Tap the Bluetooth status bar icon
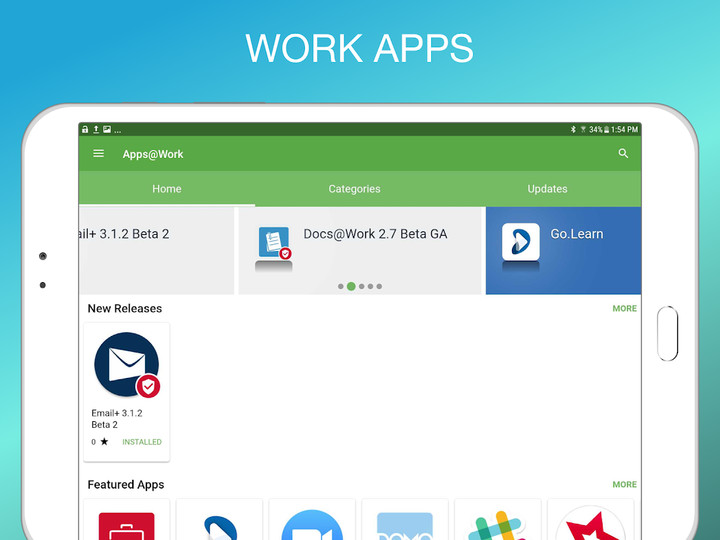This screenshot has width=720, height=540. [x=573, y=129]
